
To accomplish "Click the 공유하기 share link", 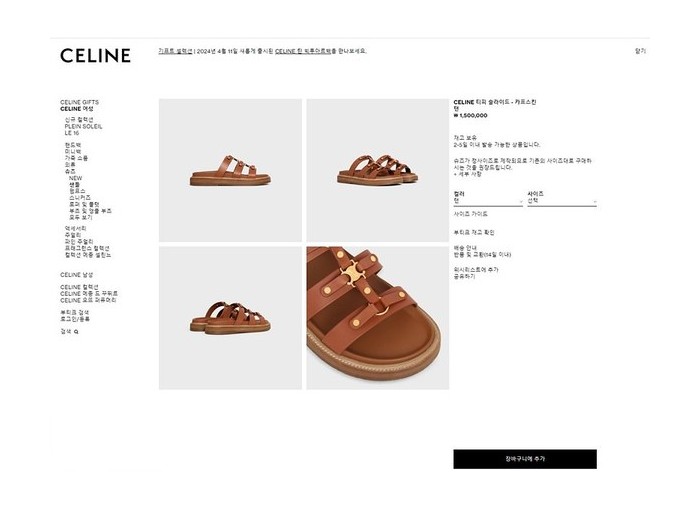I will point(464,276).
